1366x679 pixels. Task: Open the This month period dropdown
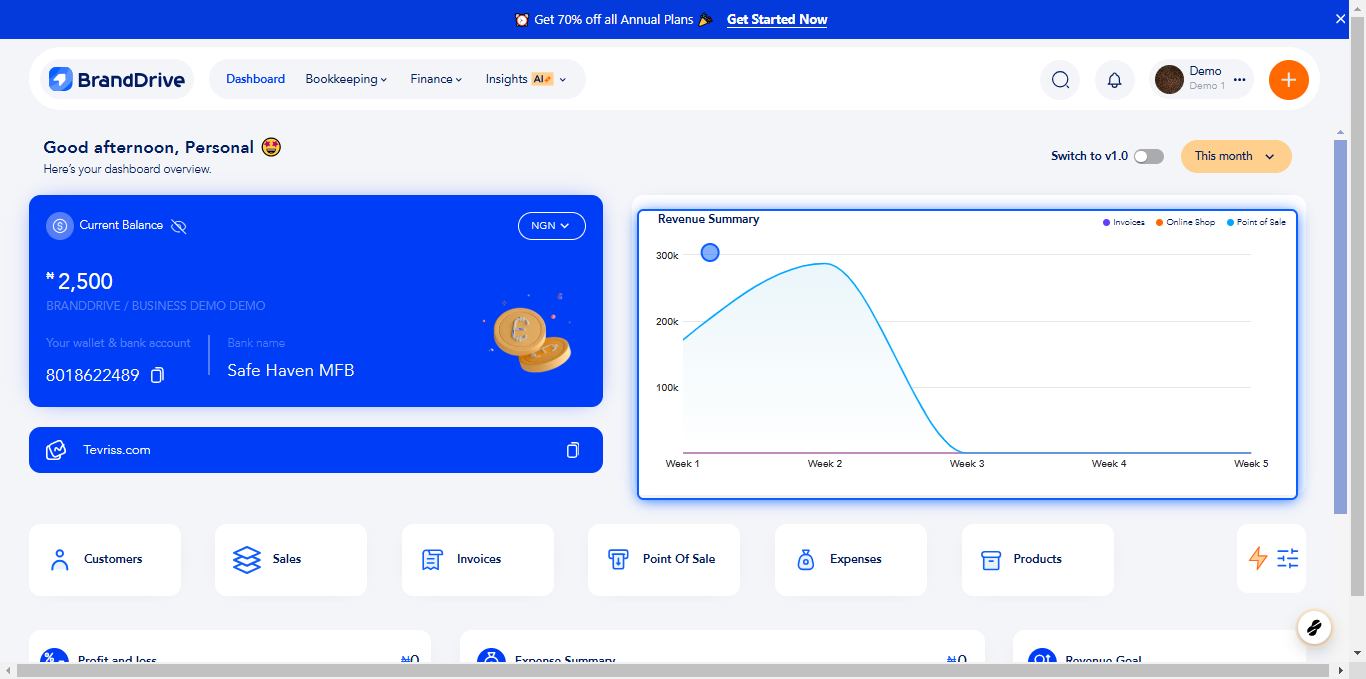pos(1236,156)
